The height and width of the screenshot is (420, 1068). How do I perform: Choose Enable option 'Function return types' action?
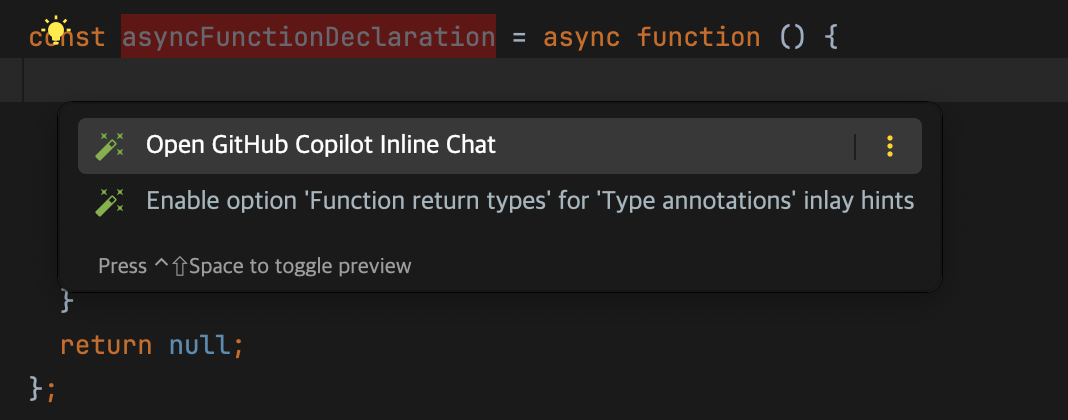tap(530, 201)
